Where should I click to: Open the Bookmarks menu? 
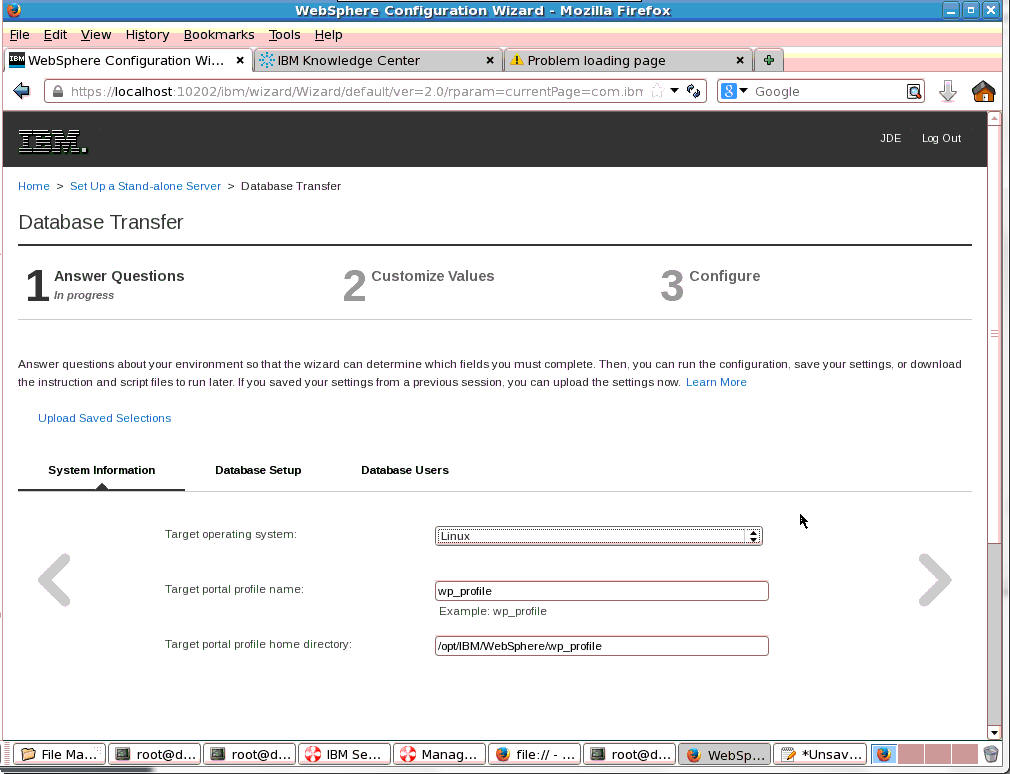[219, 35]
